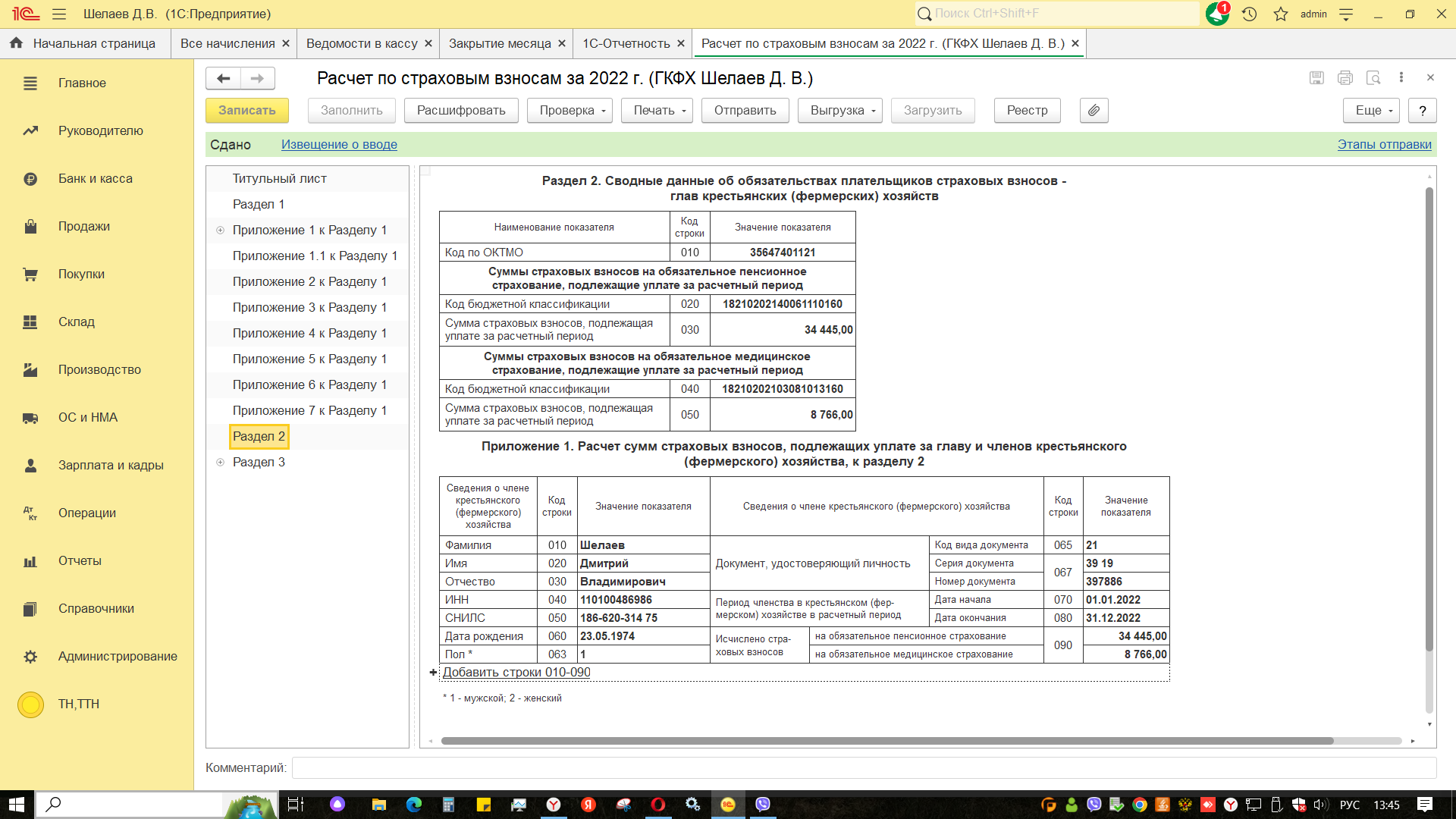Open favorites star icon
Screen dimensions: 1456x819
pyautogui.click(x=1281, y=14)
